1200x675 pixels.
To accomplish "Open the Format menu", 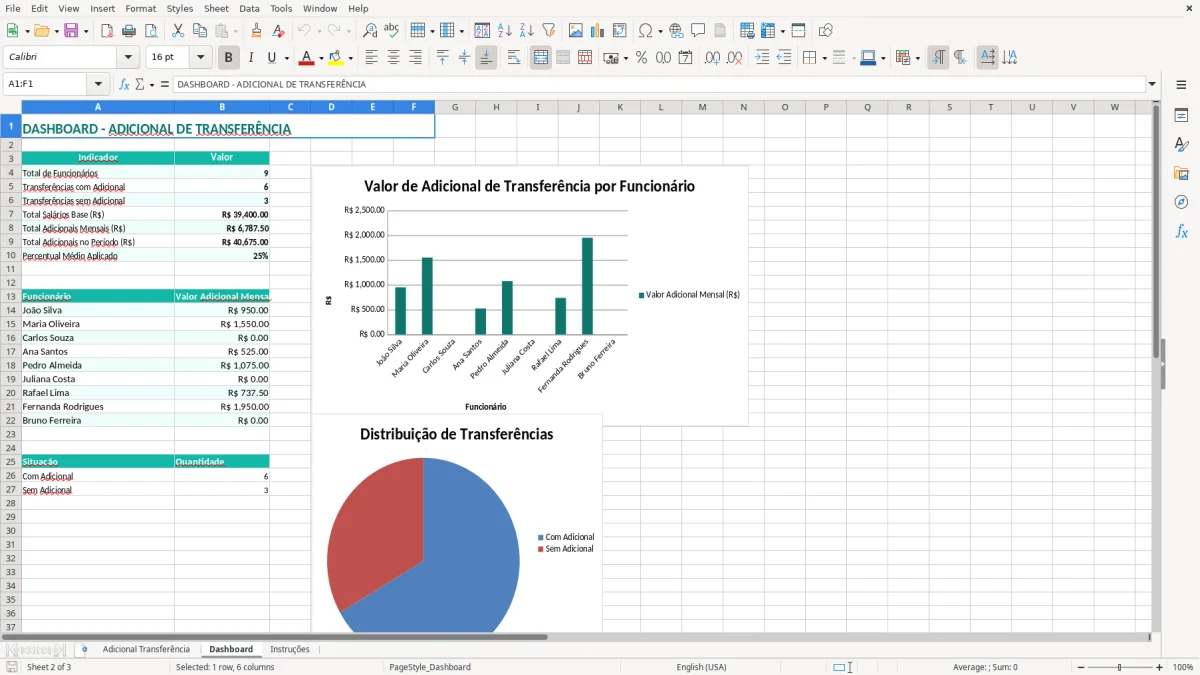I will [141, 8].
